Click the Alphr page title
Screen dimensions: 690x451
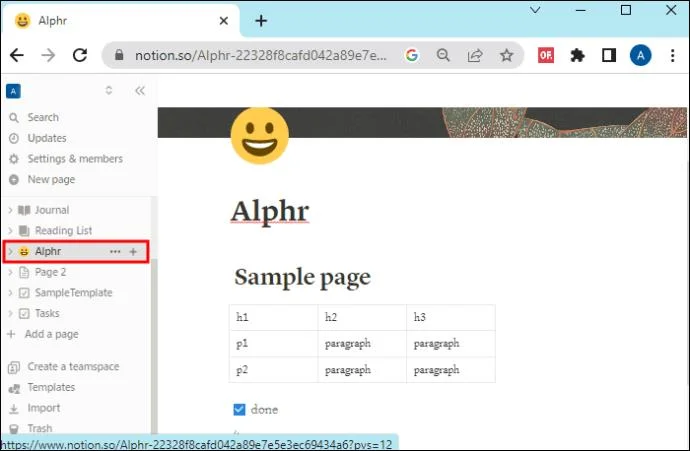tap(270, 211)
